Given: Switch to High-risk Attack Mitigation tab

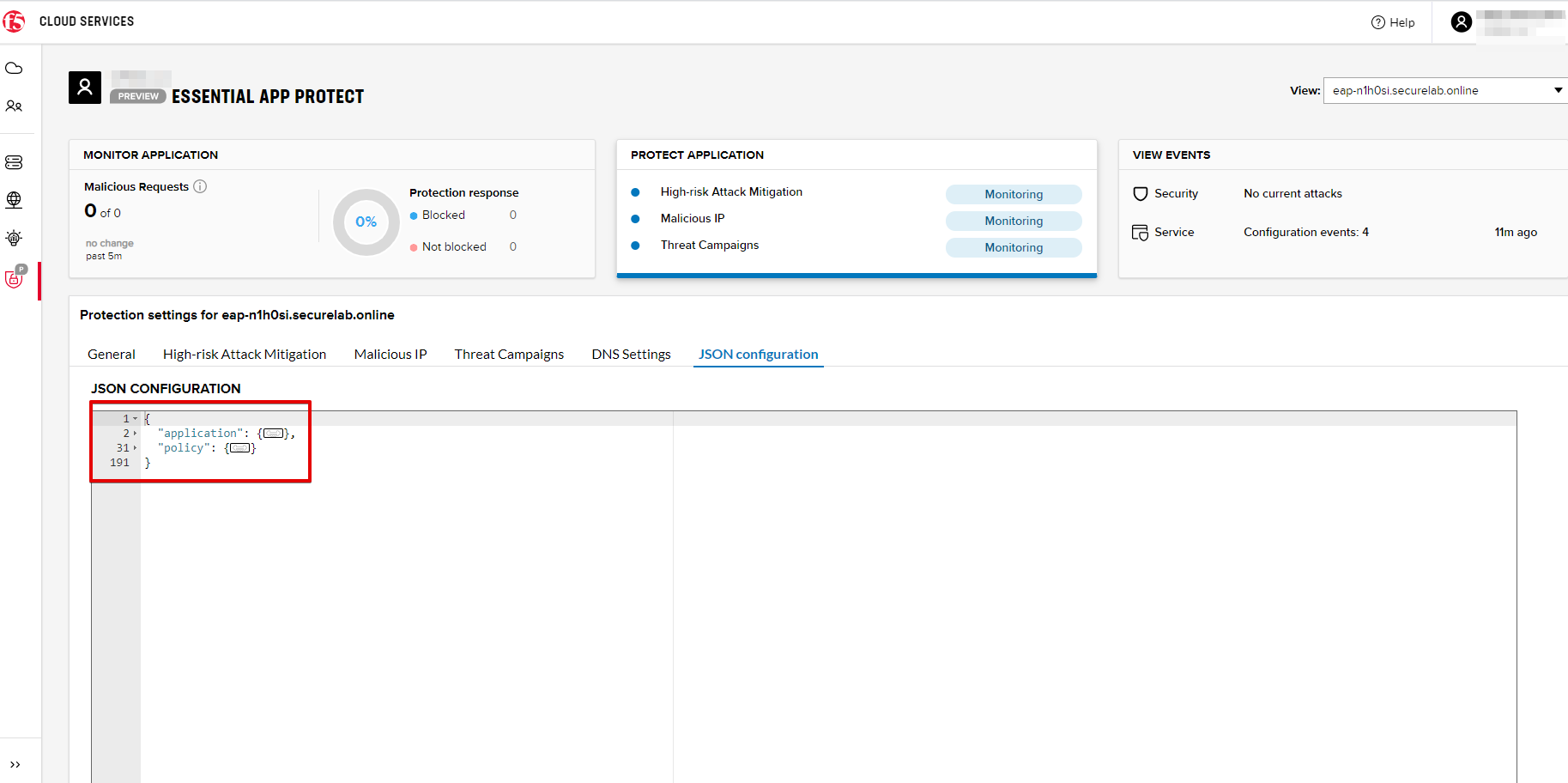Looking at the screenshot, I should [x=245, y=354].
